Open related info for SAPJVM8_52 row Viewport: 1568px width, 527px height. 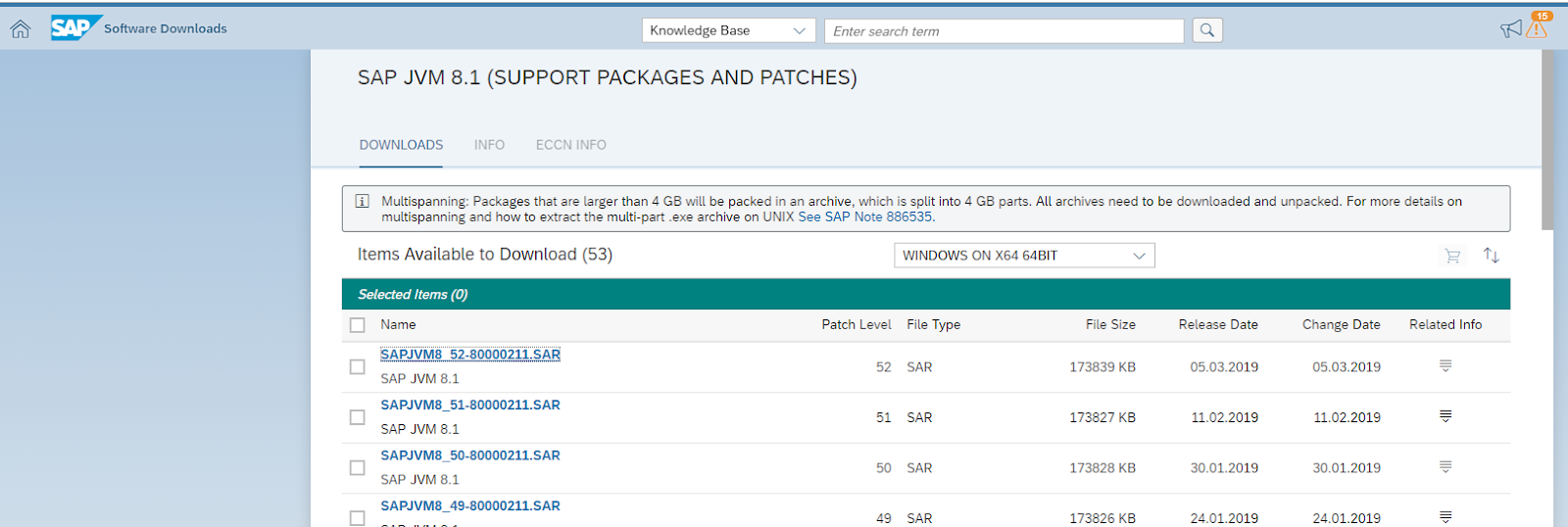tap(1445, 366)
